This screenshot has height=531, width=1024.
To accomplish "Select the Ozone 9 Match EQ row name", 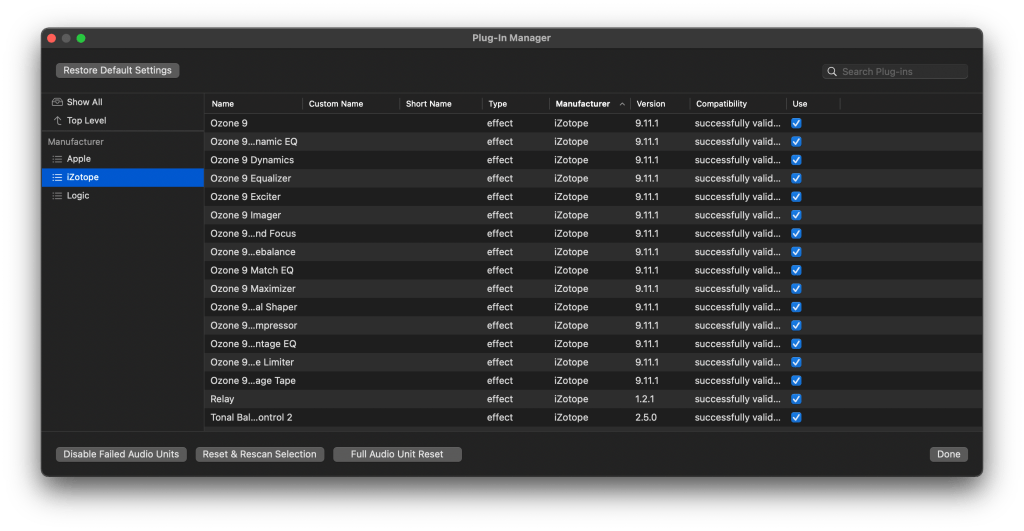I will [x=252, y=270].
